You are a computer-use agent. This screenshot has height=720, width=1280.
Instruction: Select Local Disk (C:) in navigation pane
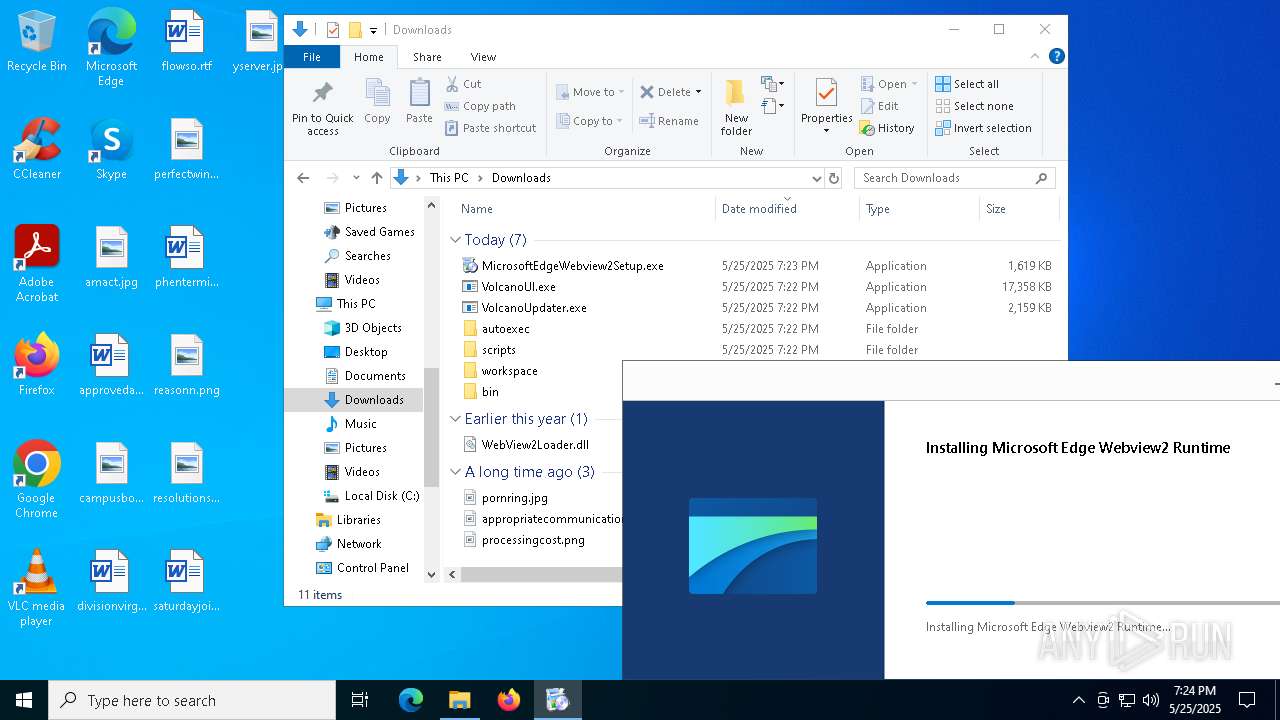pos(371,496)
